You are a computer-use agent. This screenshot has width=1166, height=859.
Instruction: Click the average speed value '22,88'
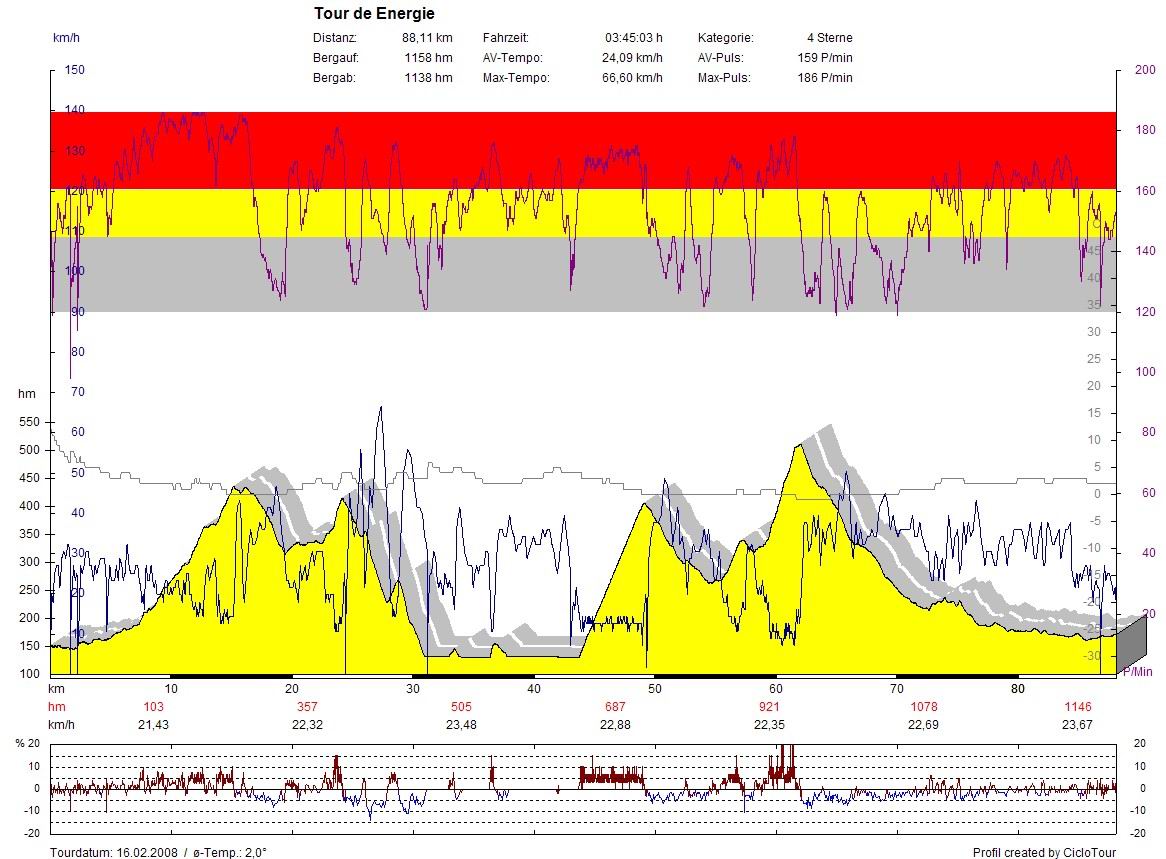coord(615,725)
